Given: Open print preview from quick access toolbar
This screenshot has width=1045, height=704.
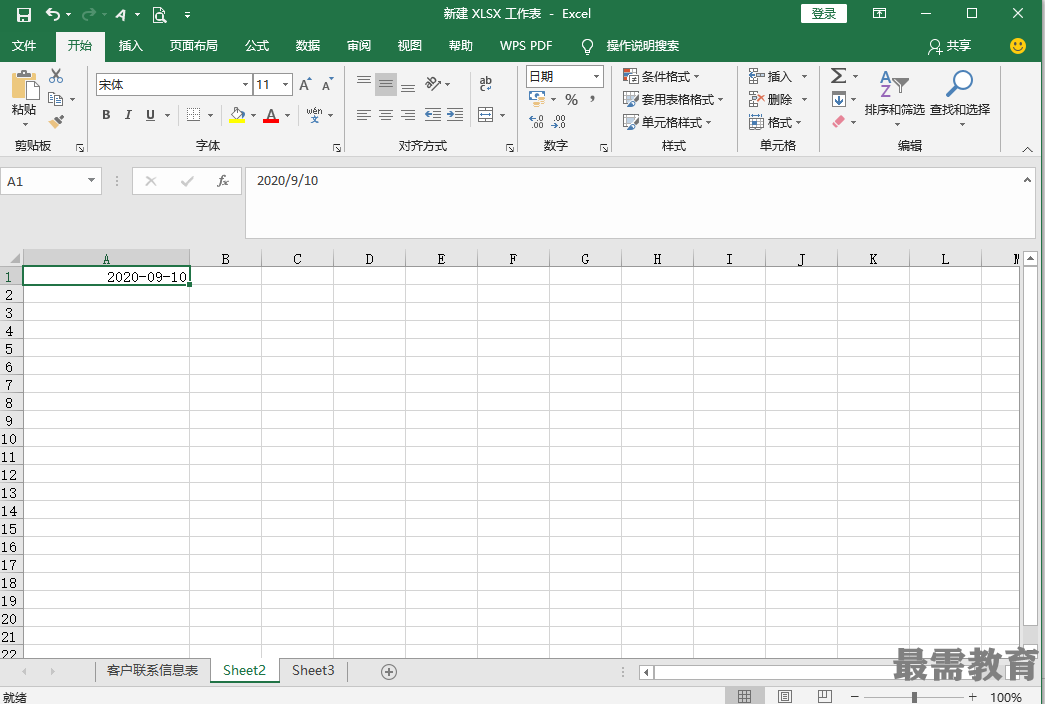Looking at the screenshot, I should coord(159,14).
